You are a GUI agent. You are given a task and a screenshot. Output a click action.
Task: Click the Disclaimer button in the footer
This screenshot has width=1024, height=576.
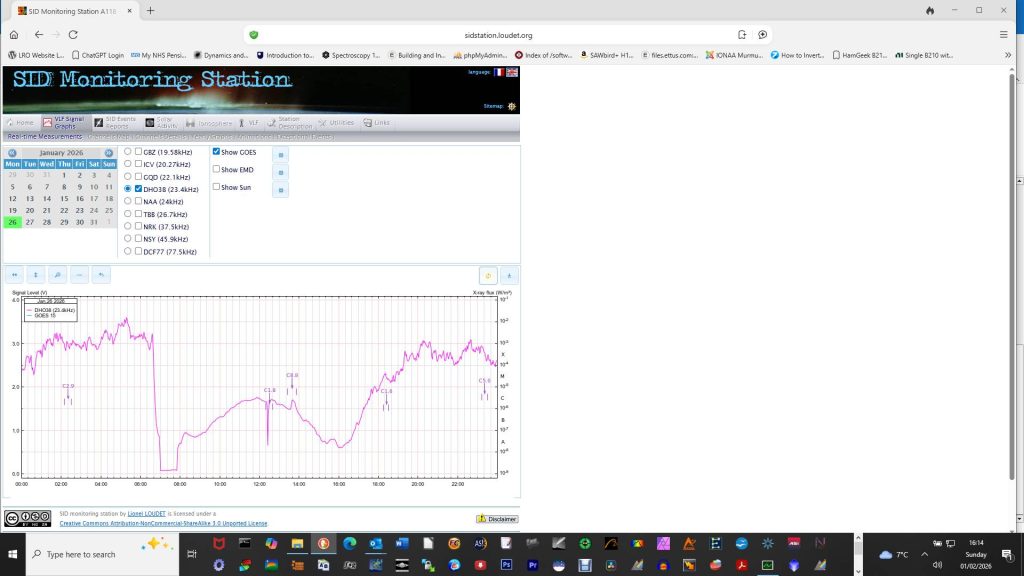496,519
